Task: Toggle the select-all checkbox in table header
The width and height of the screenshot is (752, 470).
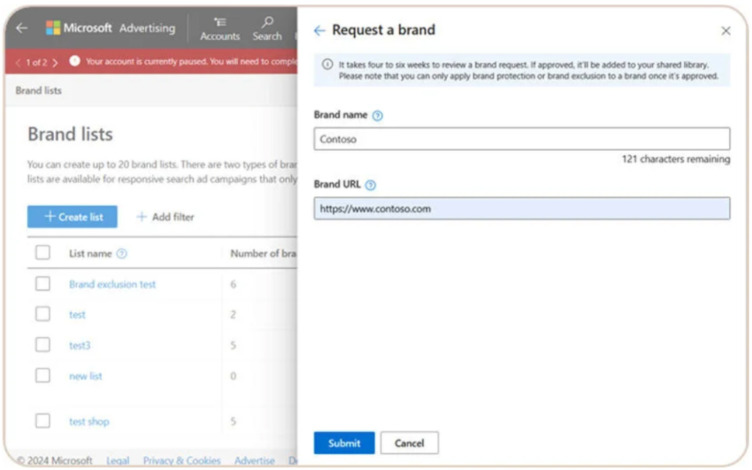Action: click(x=43, y=252)
